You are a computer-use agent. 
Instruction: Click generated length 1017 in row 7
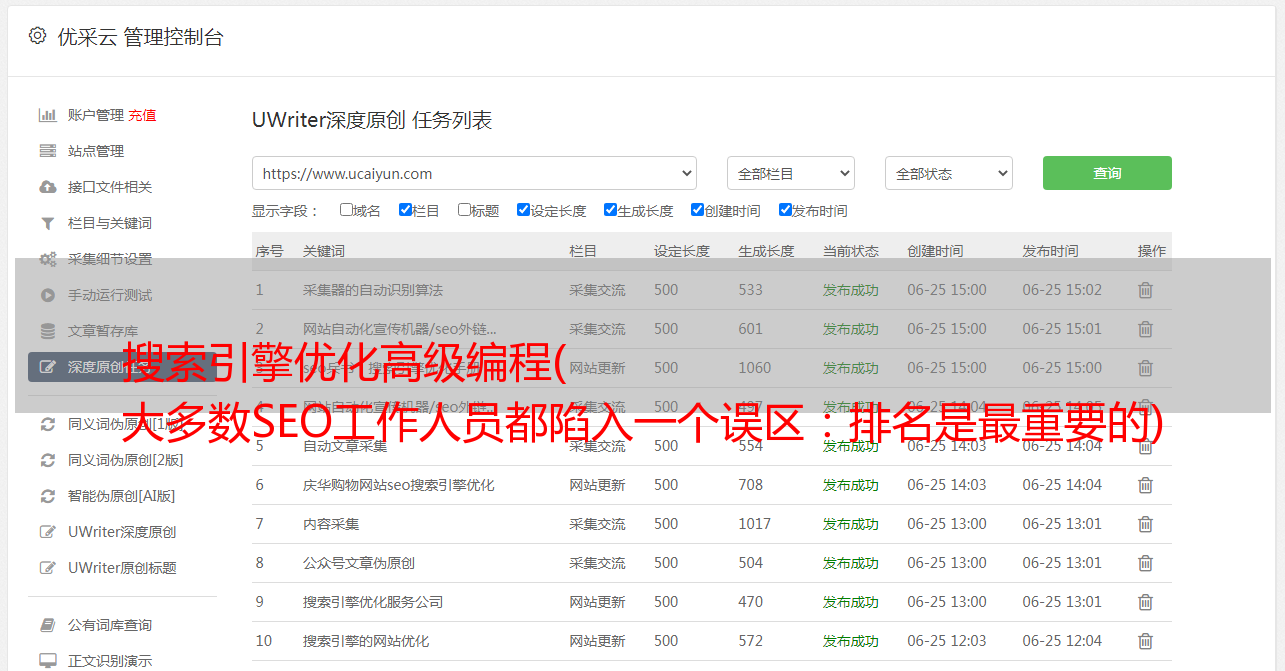pos(755,524)
